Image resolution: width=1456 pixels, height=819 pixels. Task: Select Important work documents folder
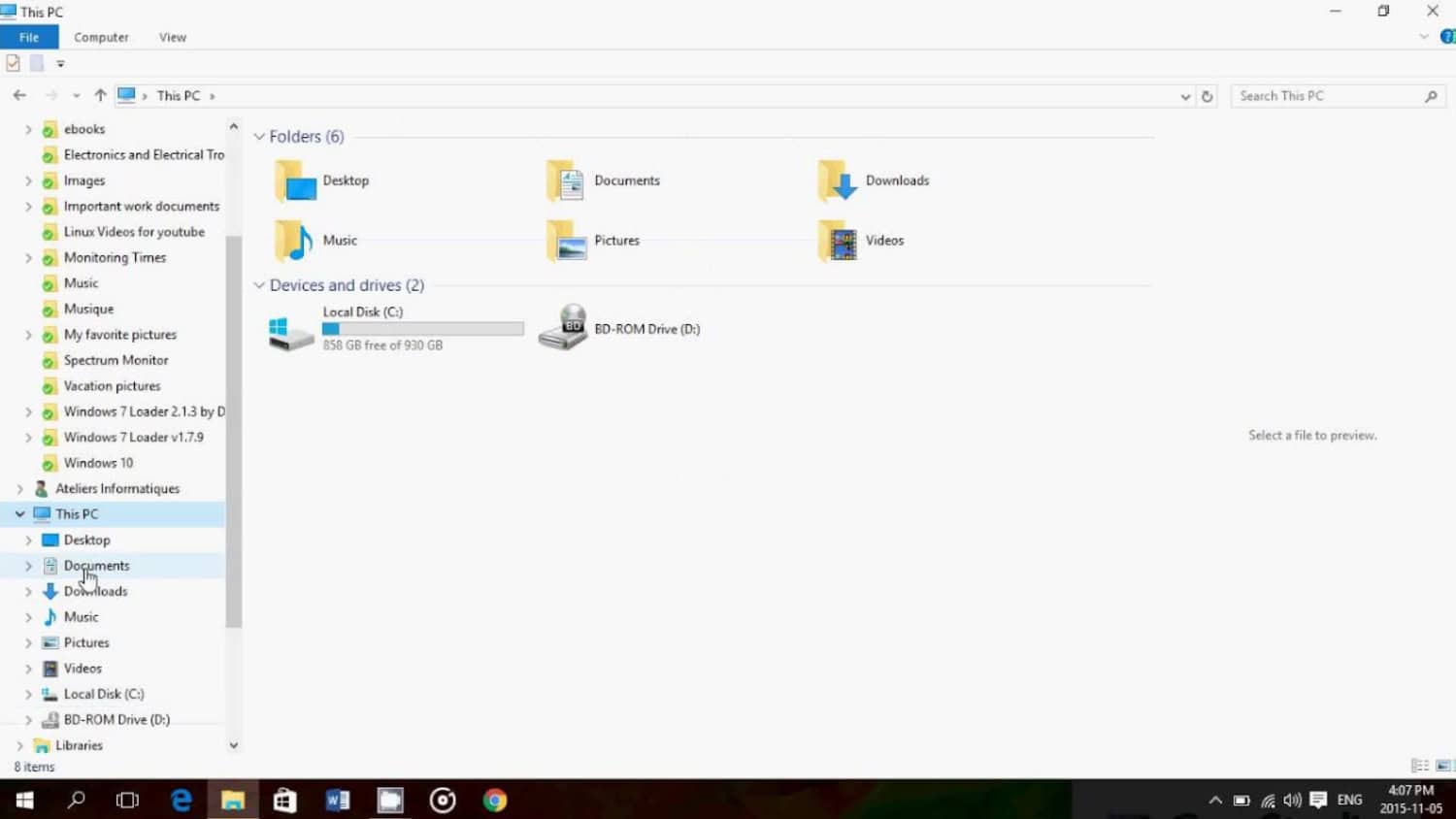[x=142, y=206]
